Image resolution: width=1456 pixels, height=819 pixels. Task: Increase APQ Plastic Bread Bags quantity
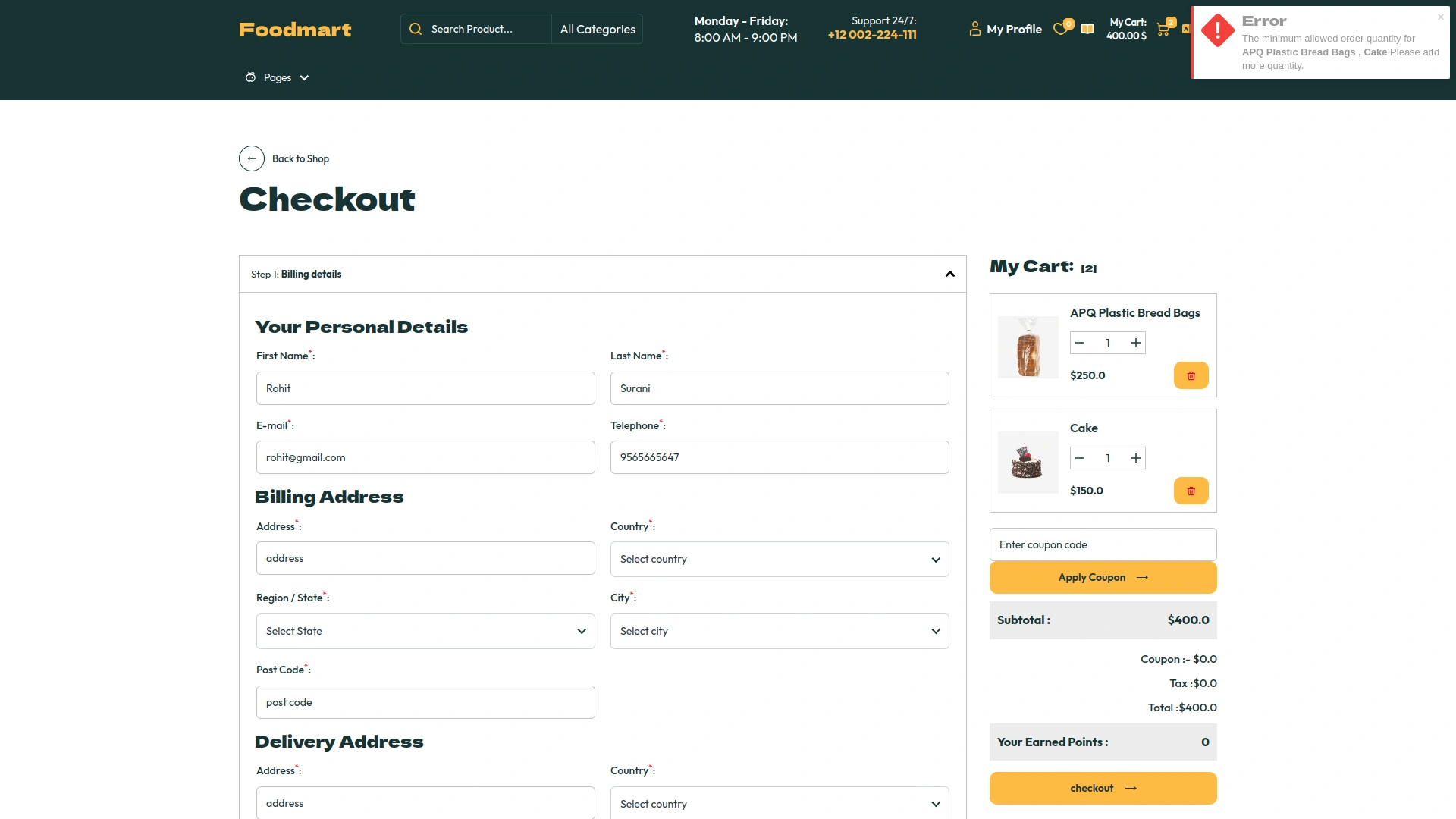coord(1135,343)
